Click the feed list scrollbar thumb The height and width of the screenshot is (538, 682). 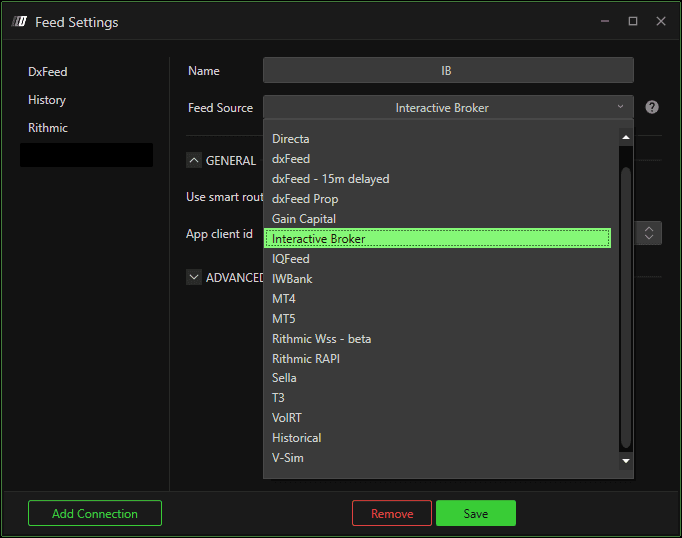(626, 307)
